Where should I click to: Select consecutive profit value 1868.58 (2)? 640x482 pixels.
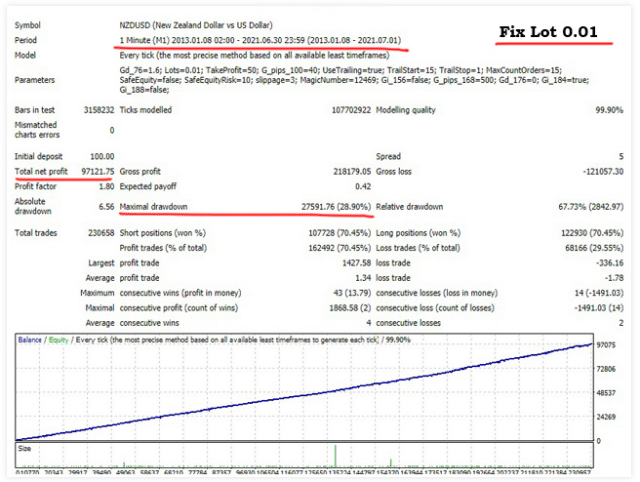[x=350, y=308]
